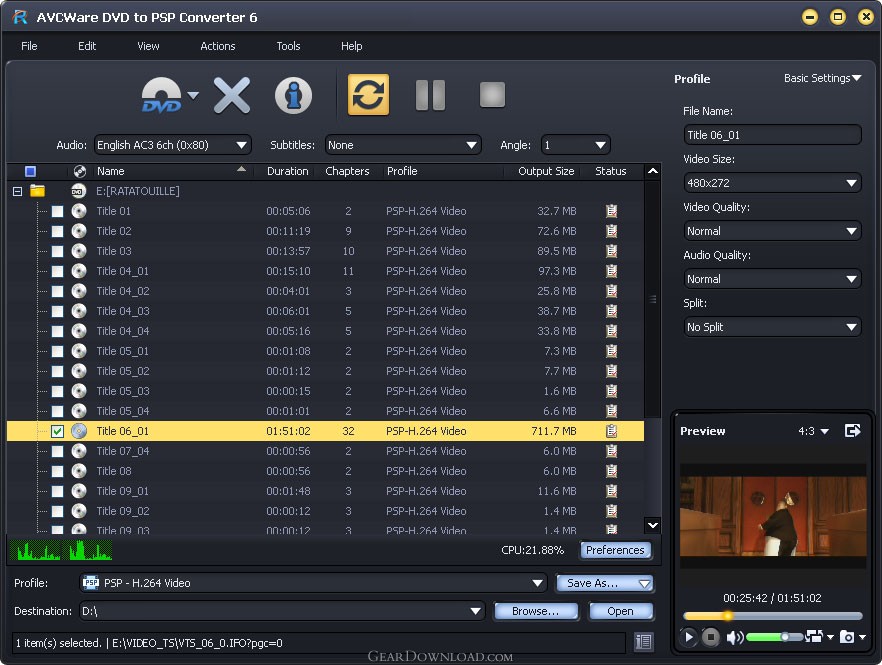882x665 pixels.
Task: Sort by the Output Size column header
Action: (546, 171)
